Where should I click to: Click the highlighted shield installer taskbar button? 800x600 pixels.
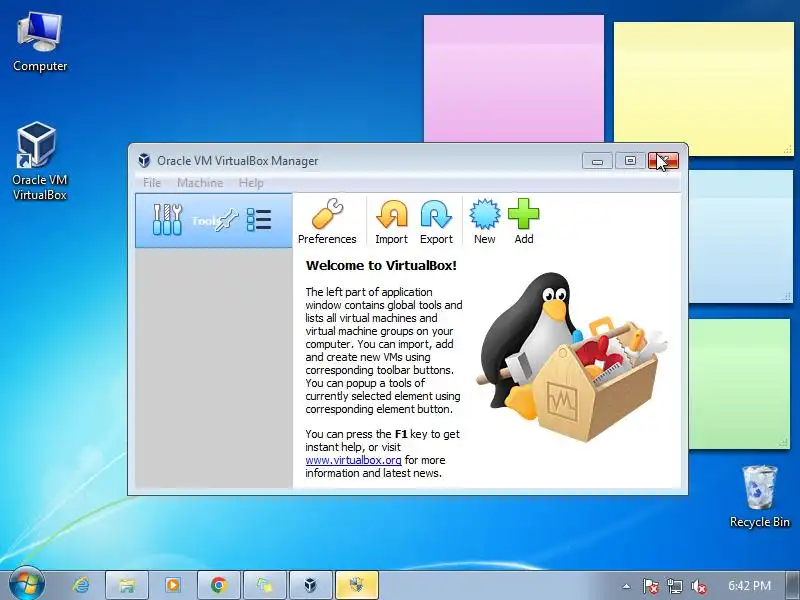(357, 585)
